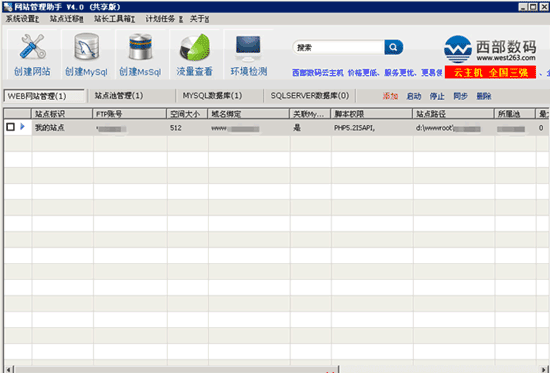Open the 站点迁移 menu

pos(66,19)
